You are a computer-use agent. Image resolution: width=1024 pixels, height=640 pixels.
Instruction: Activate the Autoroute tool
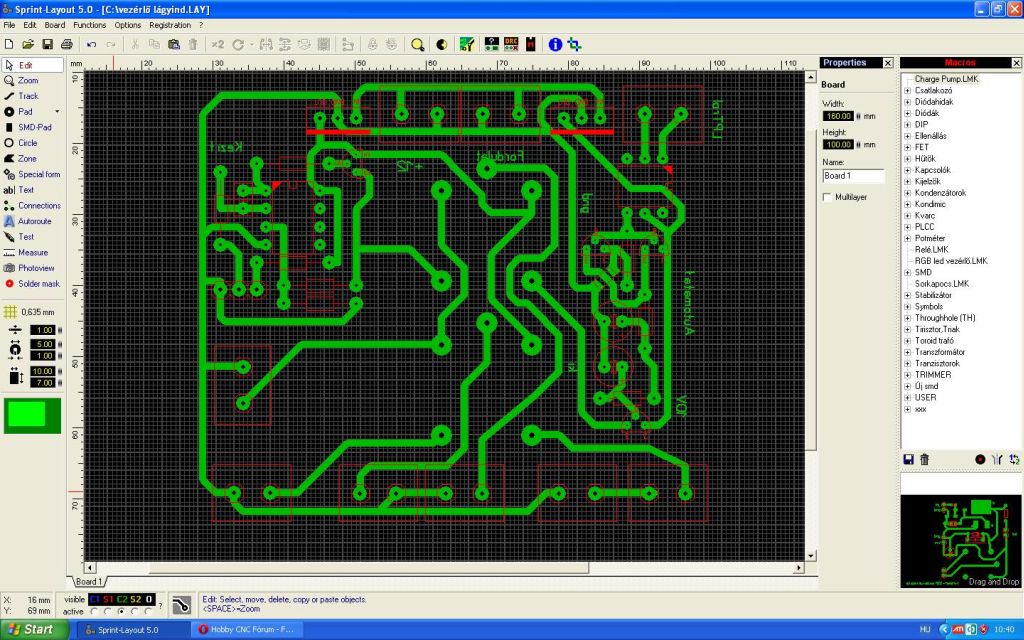(x=38, y=221)
